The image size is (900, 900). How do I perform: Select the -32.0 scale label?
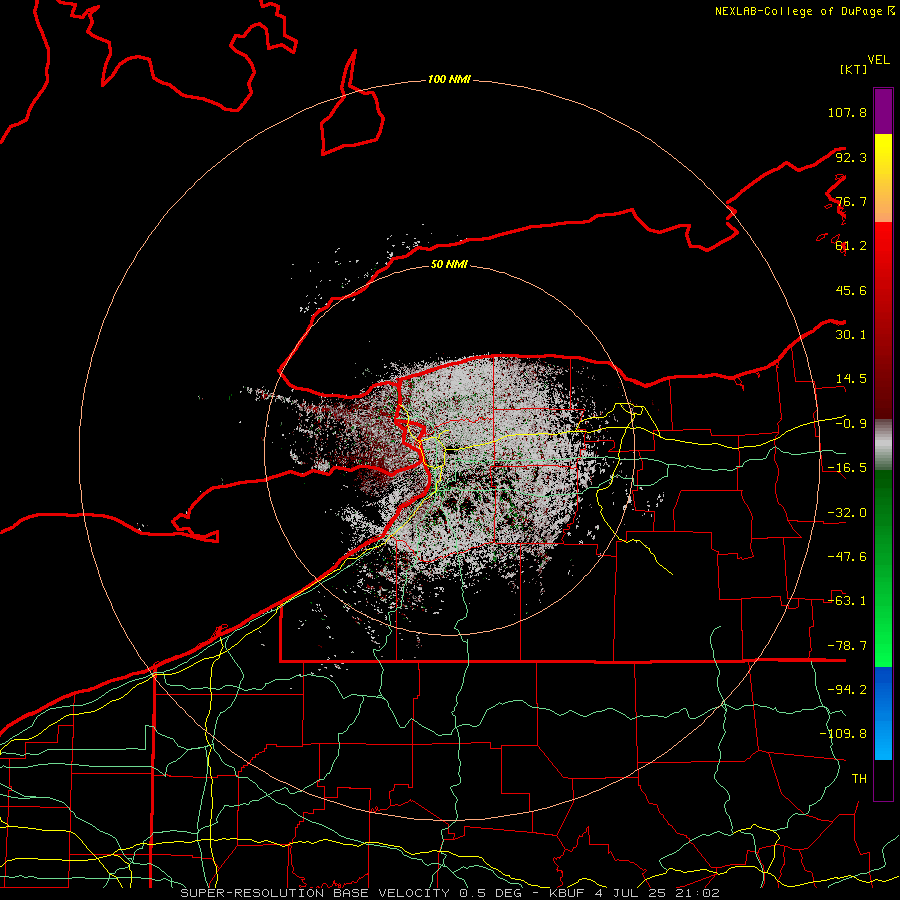tap(847, 513)
